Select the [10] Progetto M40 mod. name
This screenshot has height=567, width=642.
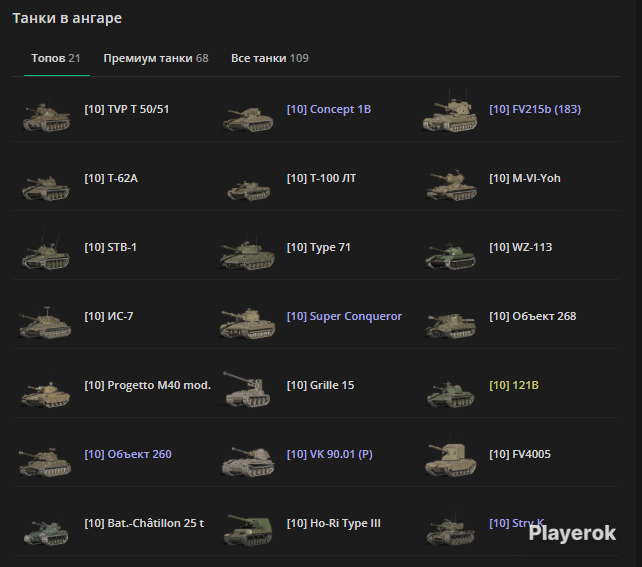pos(147,385)
